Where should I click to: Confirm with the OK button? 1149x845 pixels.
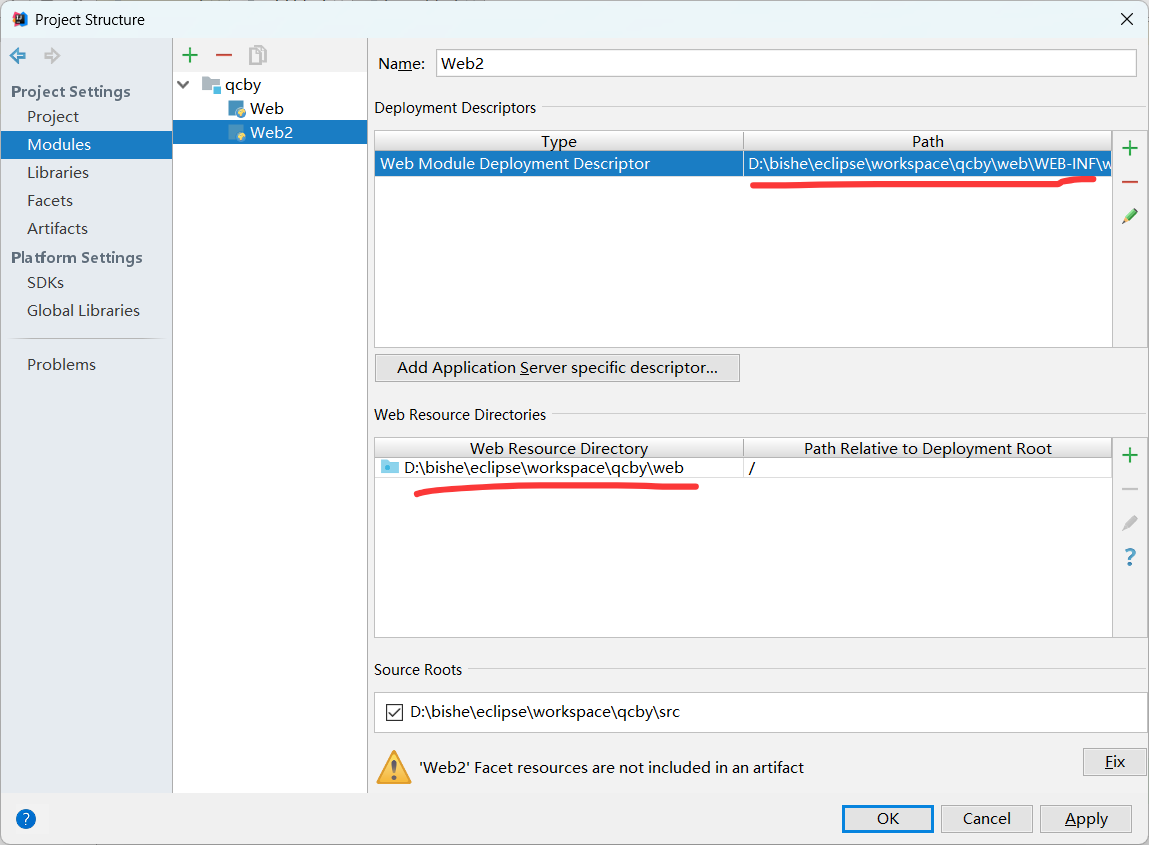tap(888, 819)
